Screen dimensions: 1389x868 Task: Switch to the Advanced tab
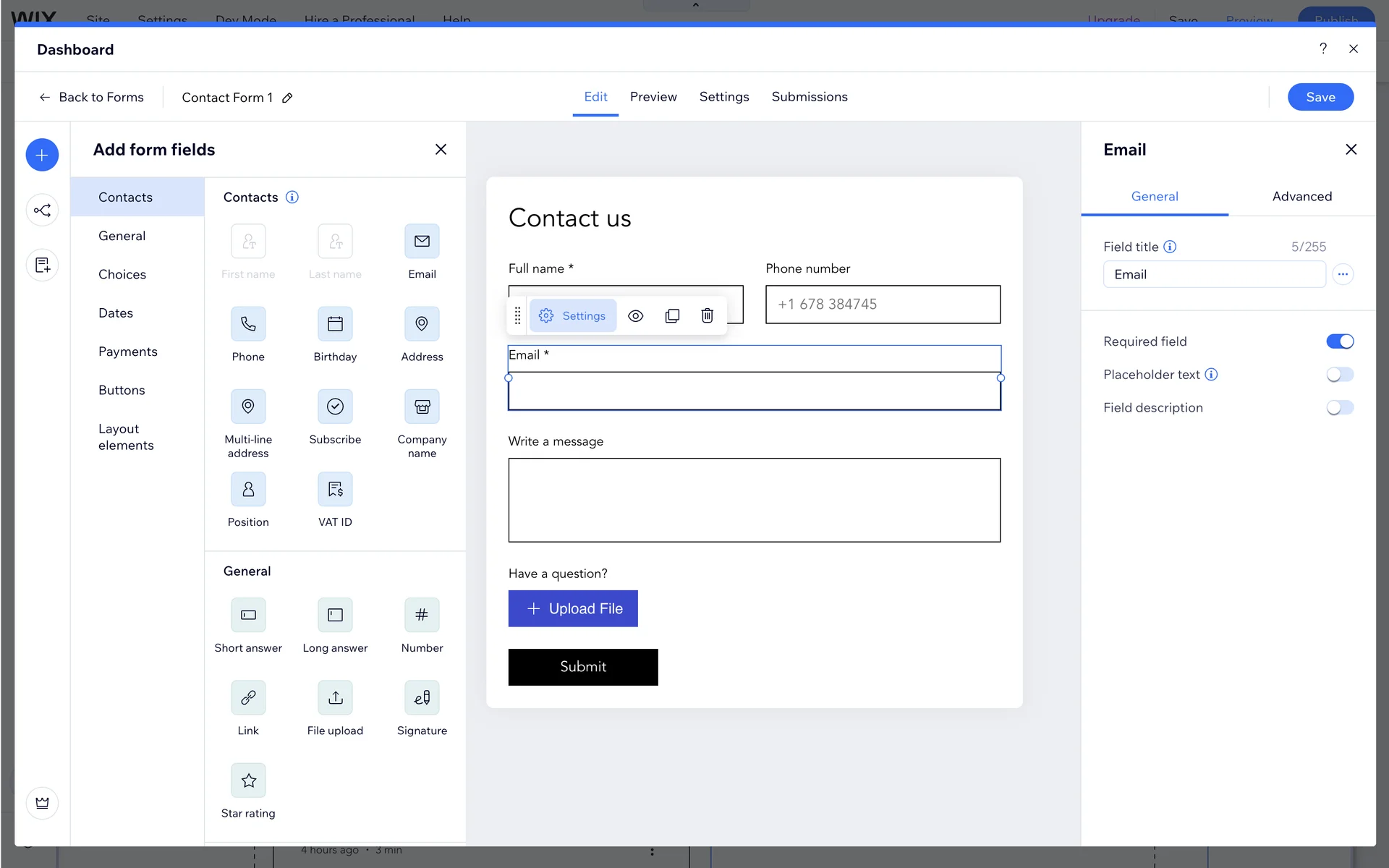coord(1301,196)
